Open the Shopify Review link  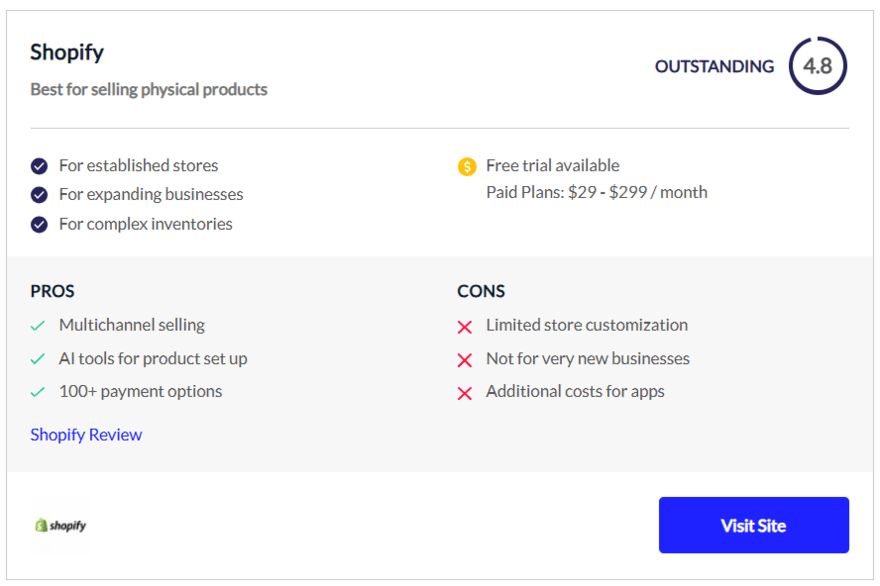(x=86, y=434)
